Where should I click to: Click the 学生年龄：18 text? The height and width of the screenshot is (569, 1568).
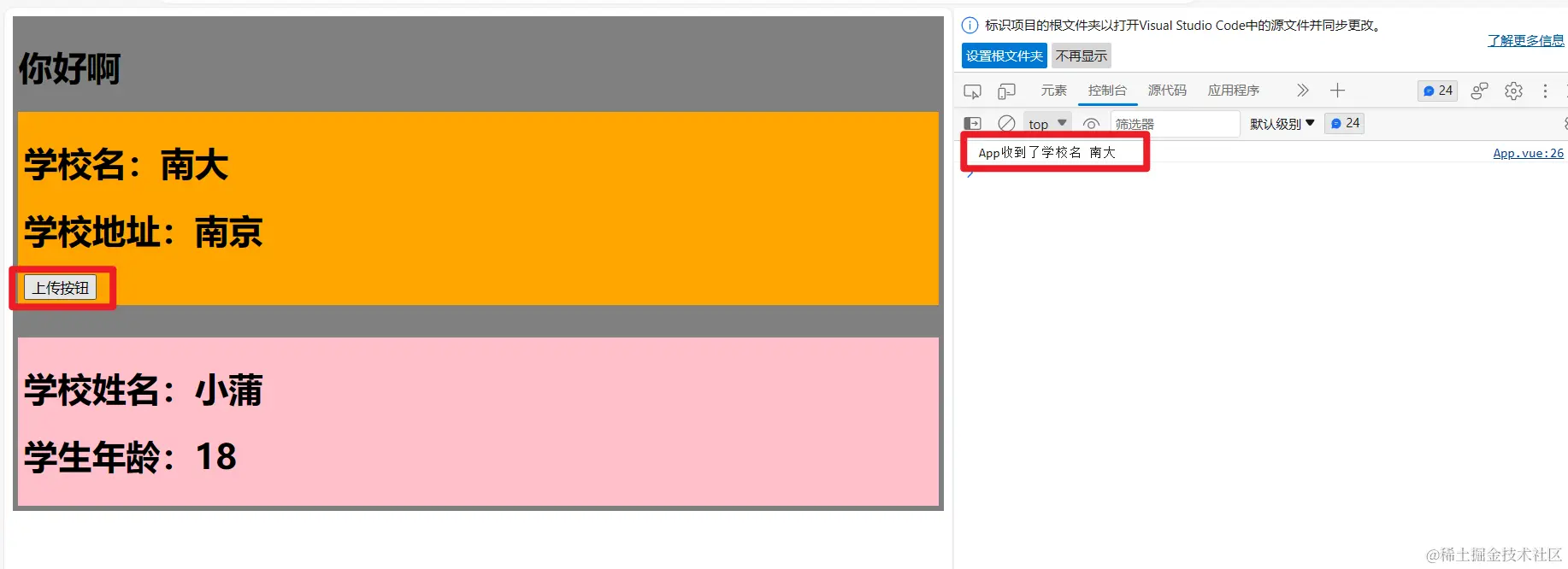[x=130, y=456]
